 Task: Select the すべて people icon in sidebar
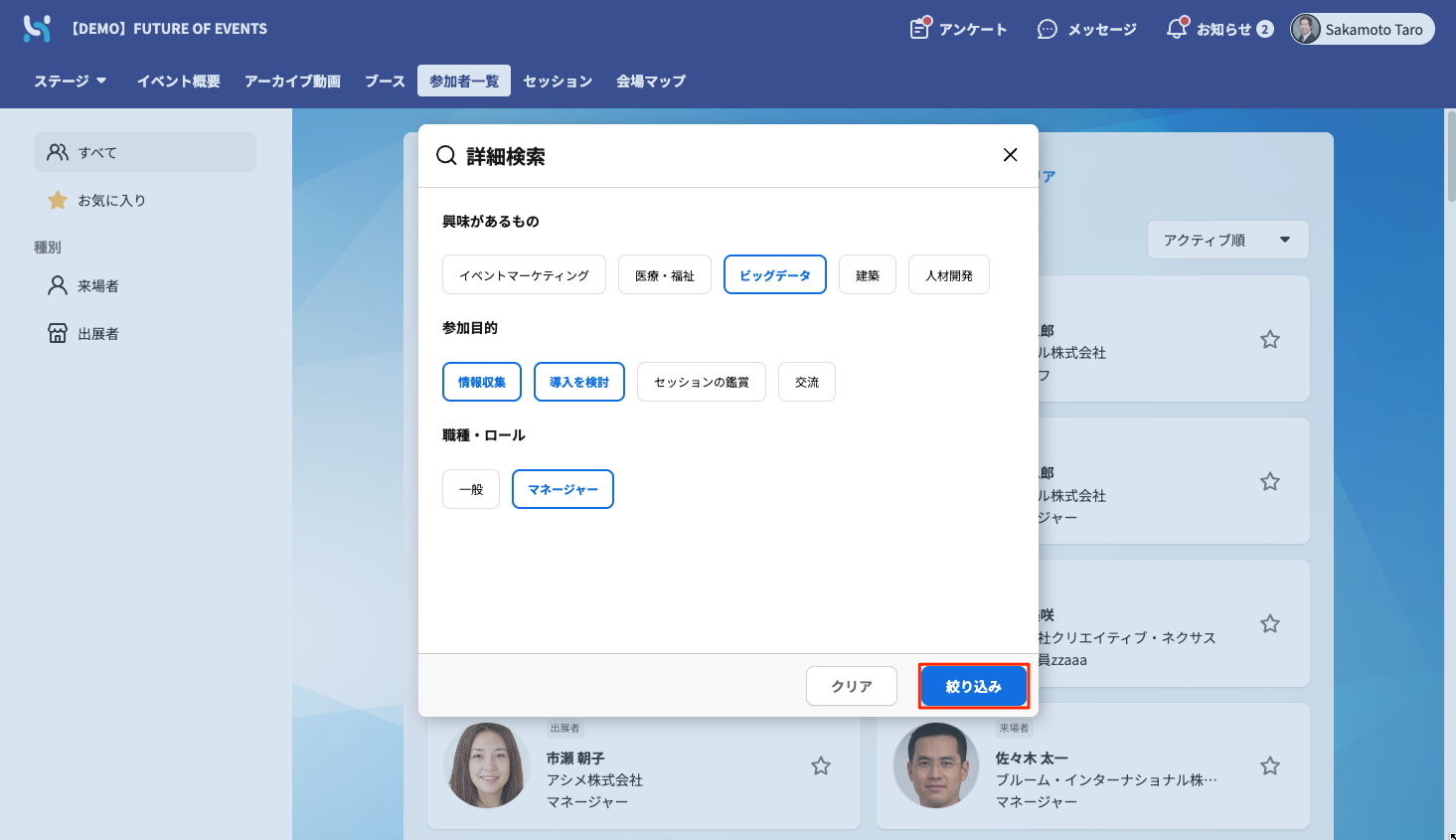pyautogui.click(x=58, y=152)
